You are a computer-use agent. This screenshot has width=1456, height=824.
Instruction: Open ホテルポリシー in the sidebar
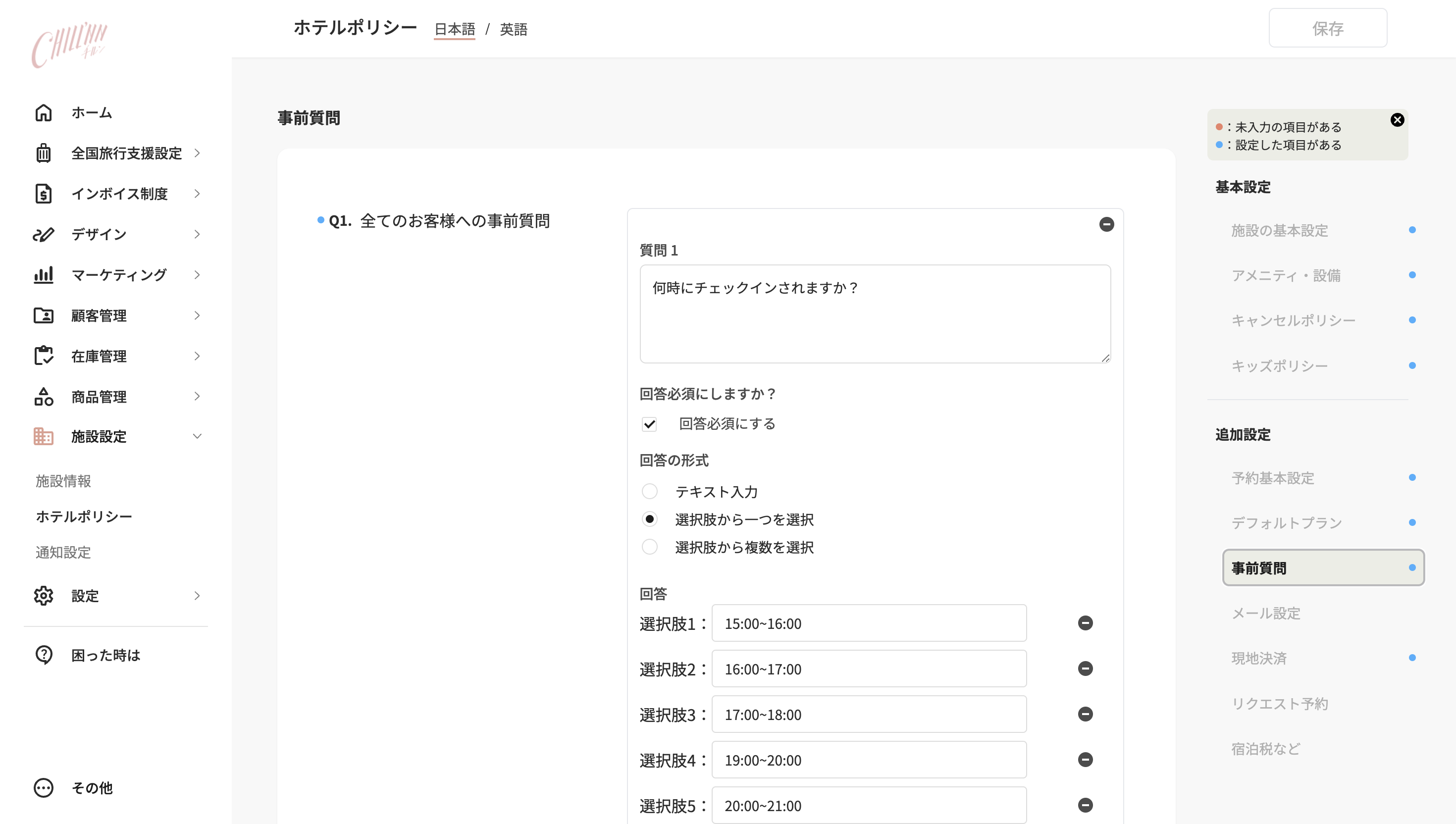pos(83,516)
